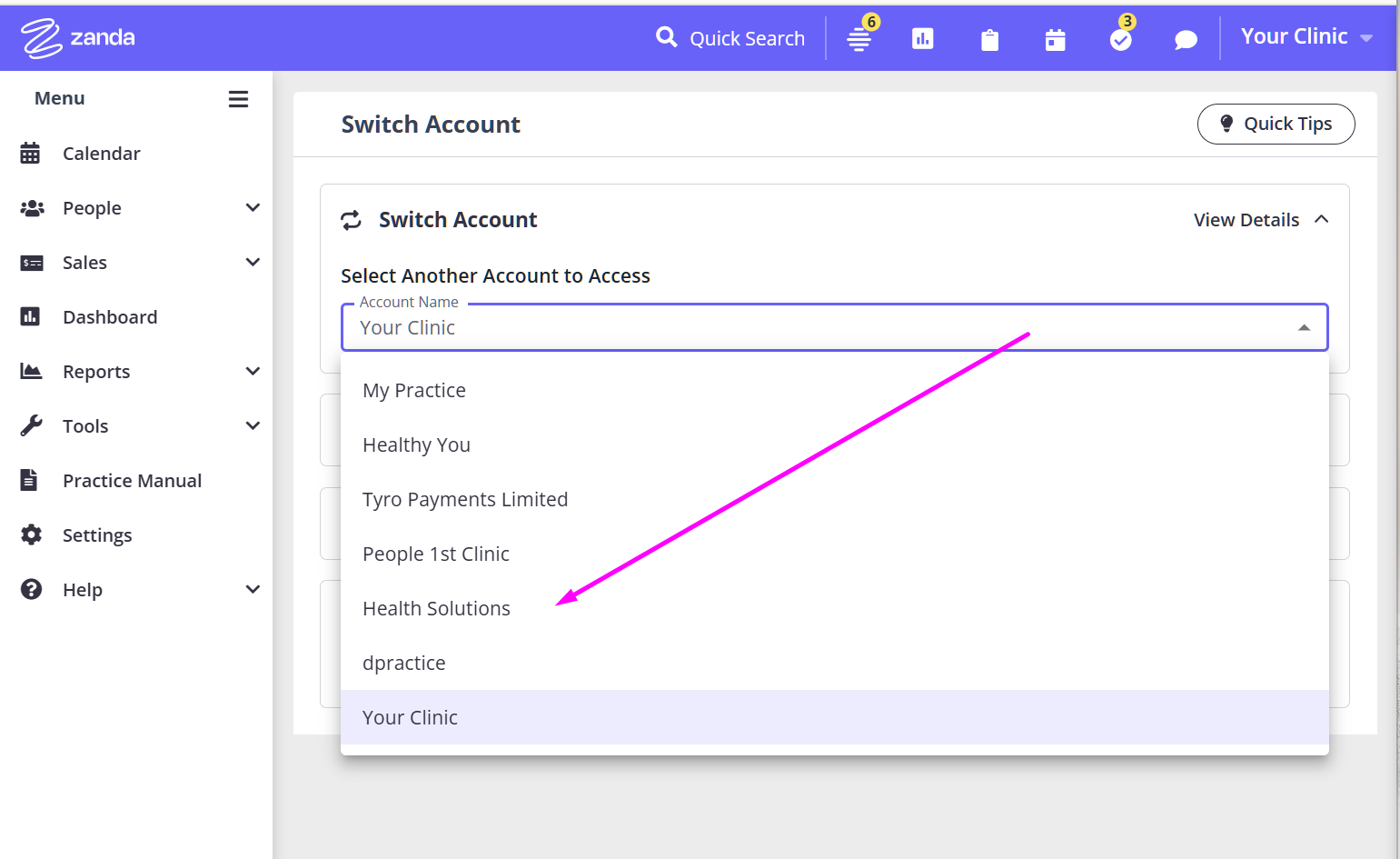Viewport: 1400px width, 859px height.
Task: Click the clipboard icon in top bar
Action: point(989,39)
